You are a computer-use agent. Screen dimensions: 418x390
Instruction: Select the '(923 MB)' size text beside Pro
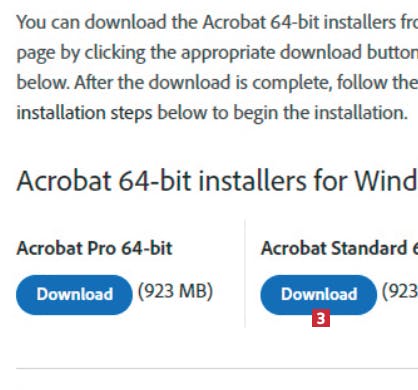175,291
